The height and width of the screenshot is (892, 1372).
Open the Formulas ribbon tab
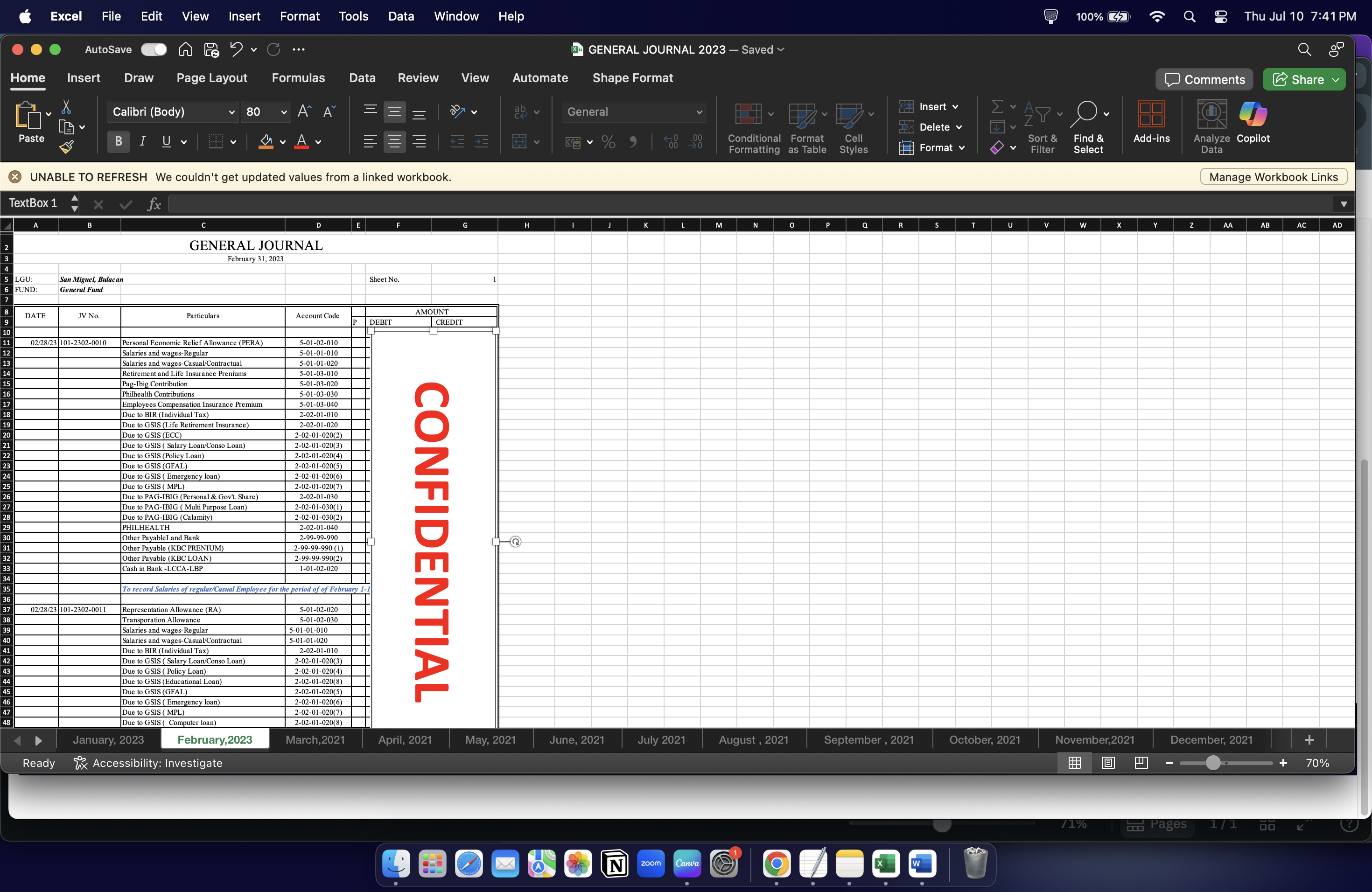coord(298,78)
